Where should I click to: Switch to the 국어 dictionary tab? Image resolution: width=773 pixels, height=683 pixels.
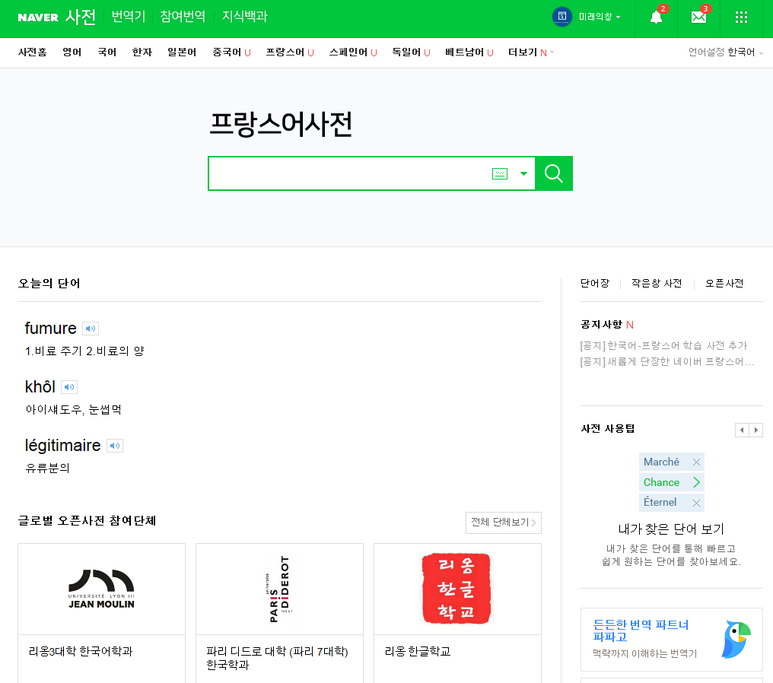[107, 52]
